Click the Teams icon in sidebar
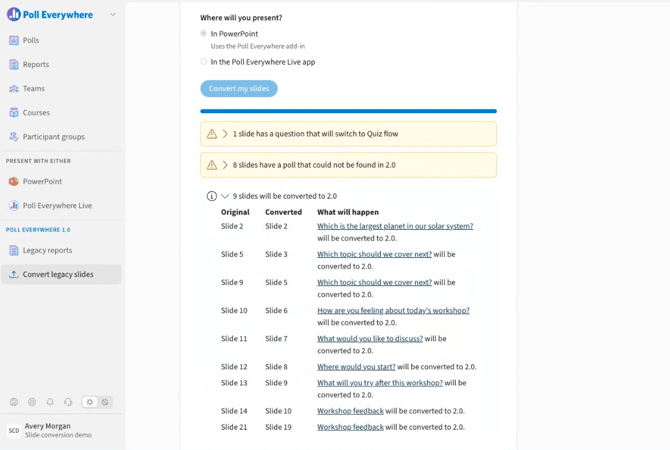Screen dimensions: 670x450 [x=14, y=88]
